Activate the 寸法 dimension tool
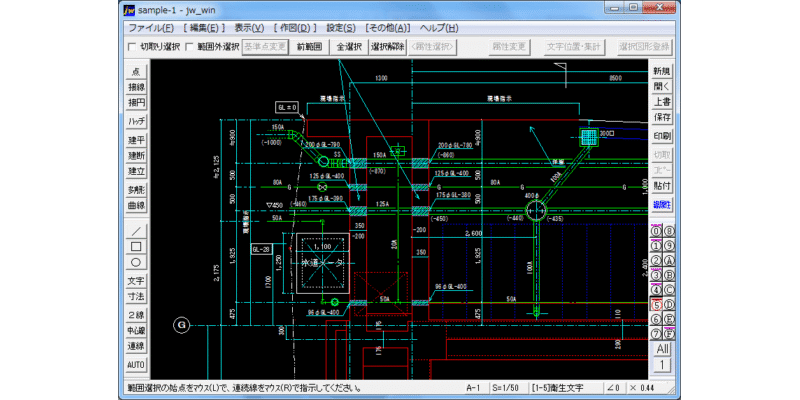The width and height of the screenshot is (800, 400). click(136, 296)
